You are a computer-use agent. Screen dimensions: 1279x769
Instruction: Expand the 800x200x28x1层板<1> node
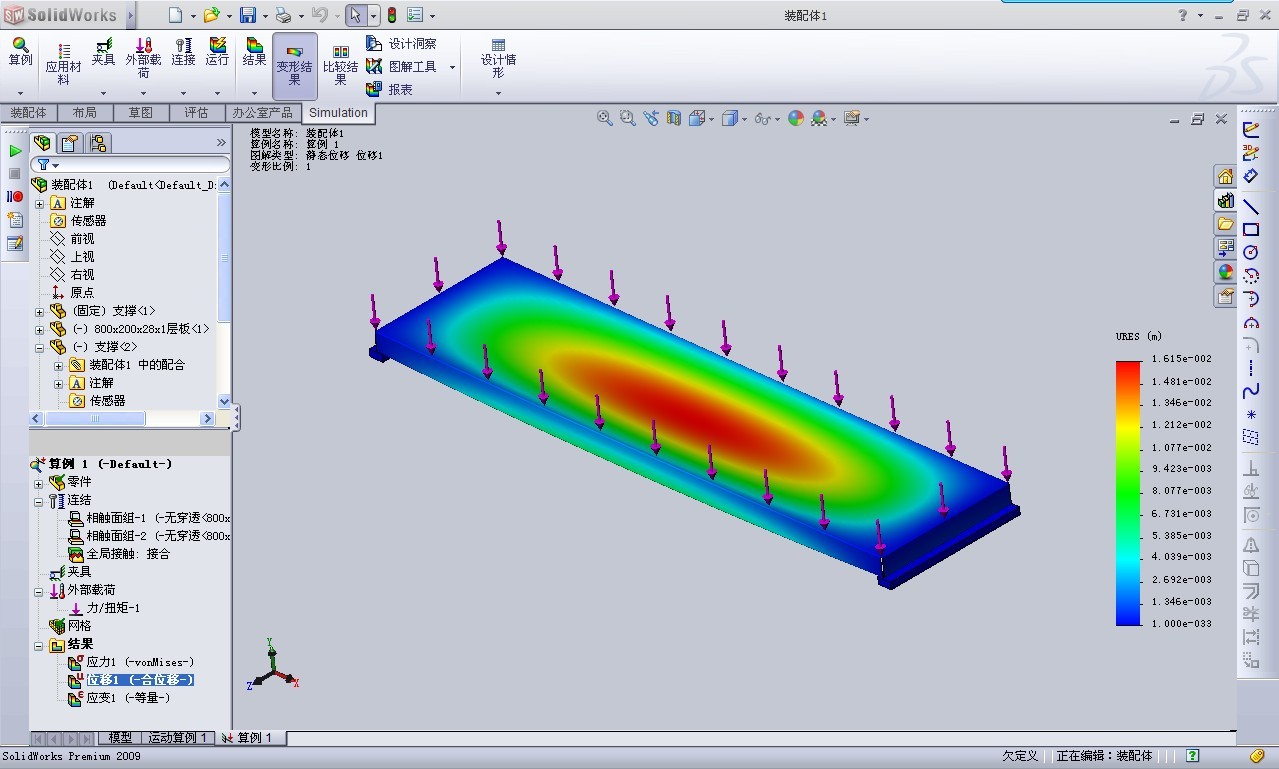click(40, 329)
